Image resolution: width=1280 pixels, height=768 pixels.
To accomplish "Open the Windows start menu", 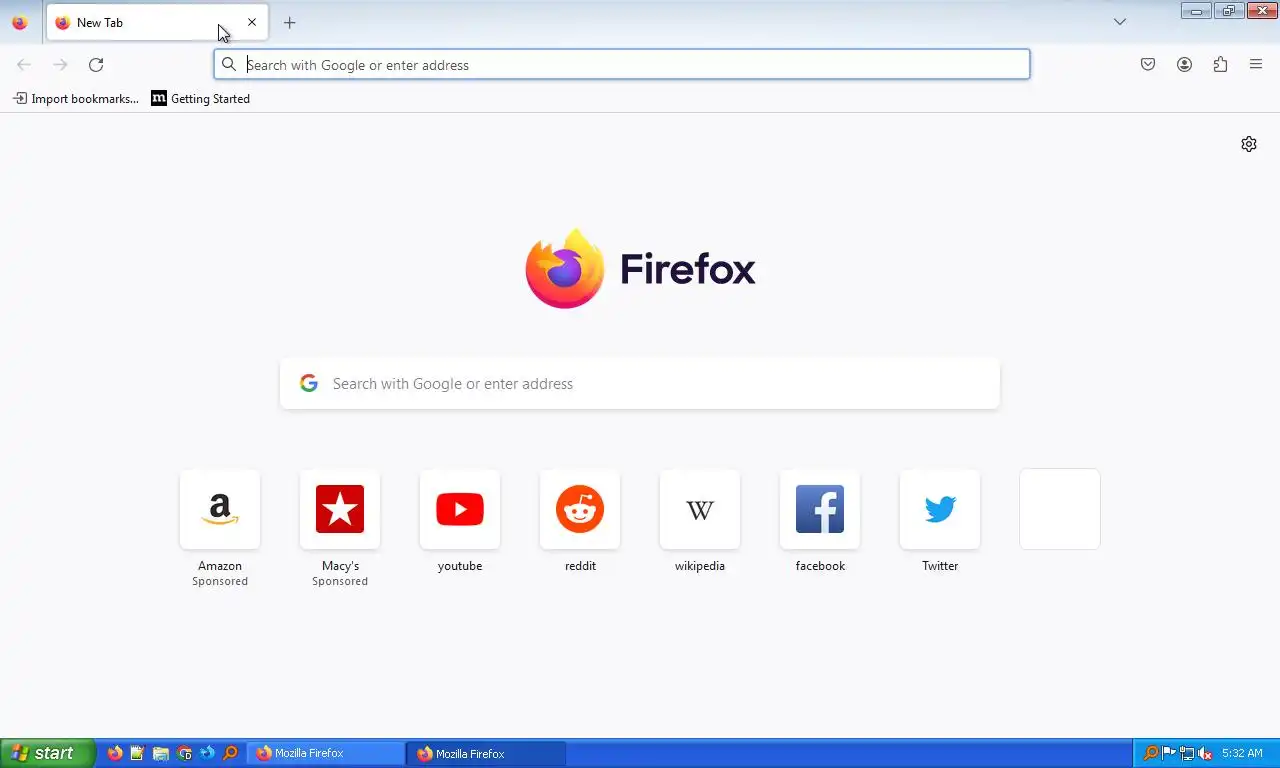I will (48, 753).
